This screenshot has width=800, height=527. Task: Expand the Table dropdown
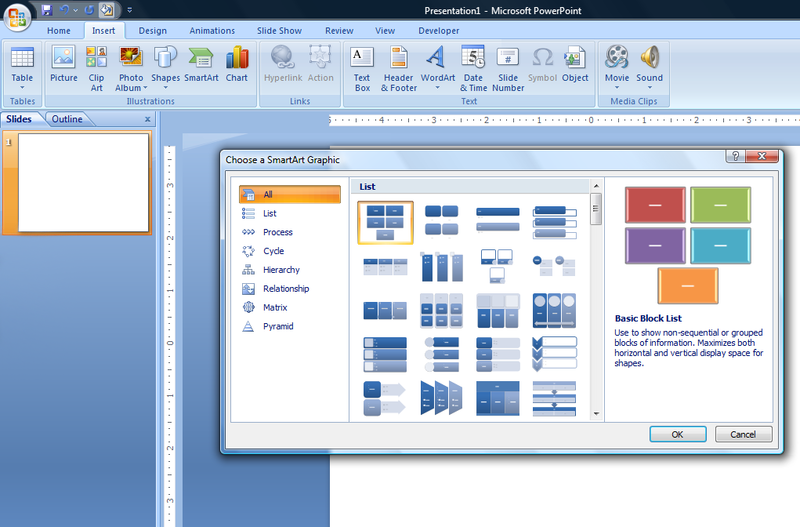click(22, 87)
